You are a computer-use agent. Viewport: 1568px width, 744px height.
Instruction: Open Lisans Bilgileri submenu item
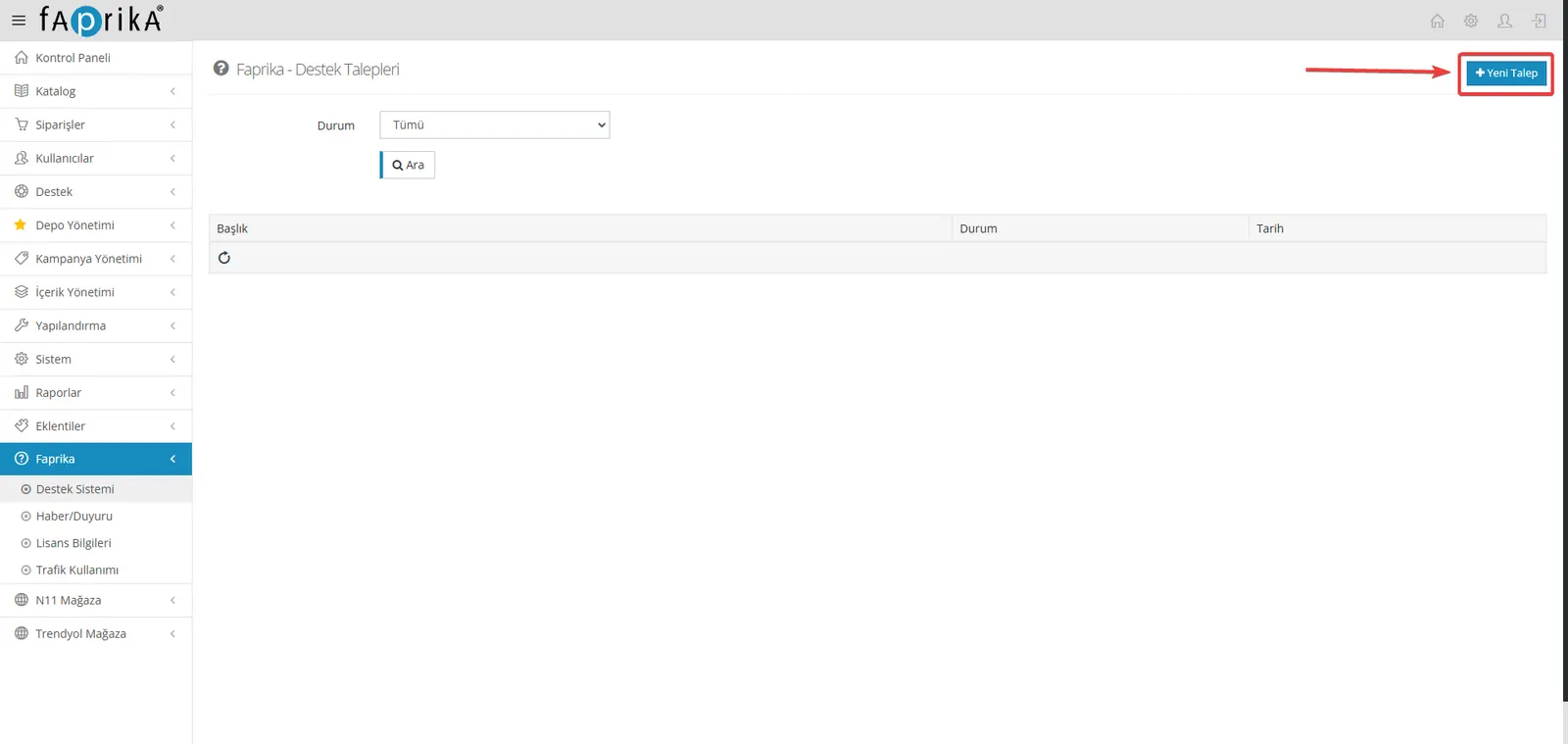(96, 543)
